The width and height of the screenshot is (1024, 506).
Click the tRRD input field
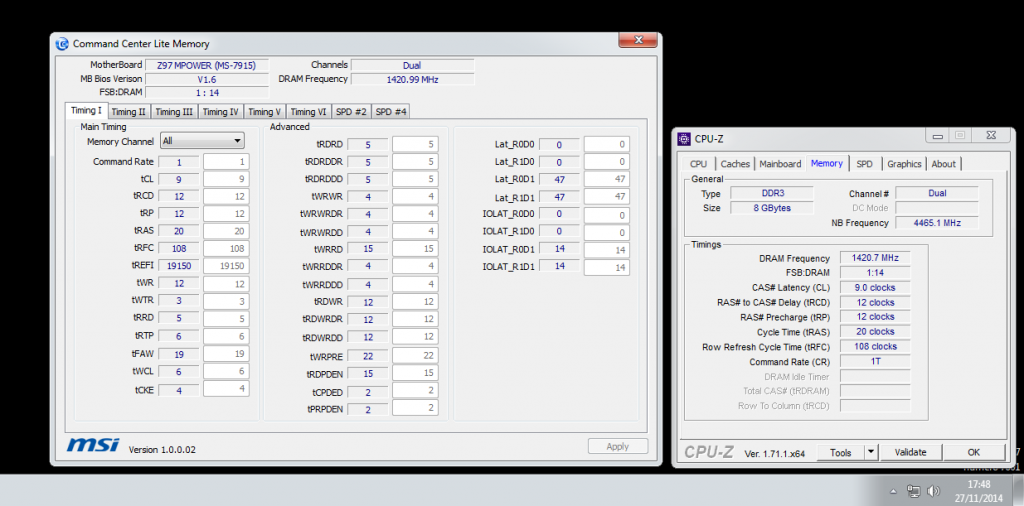coord(225,319)
